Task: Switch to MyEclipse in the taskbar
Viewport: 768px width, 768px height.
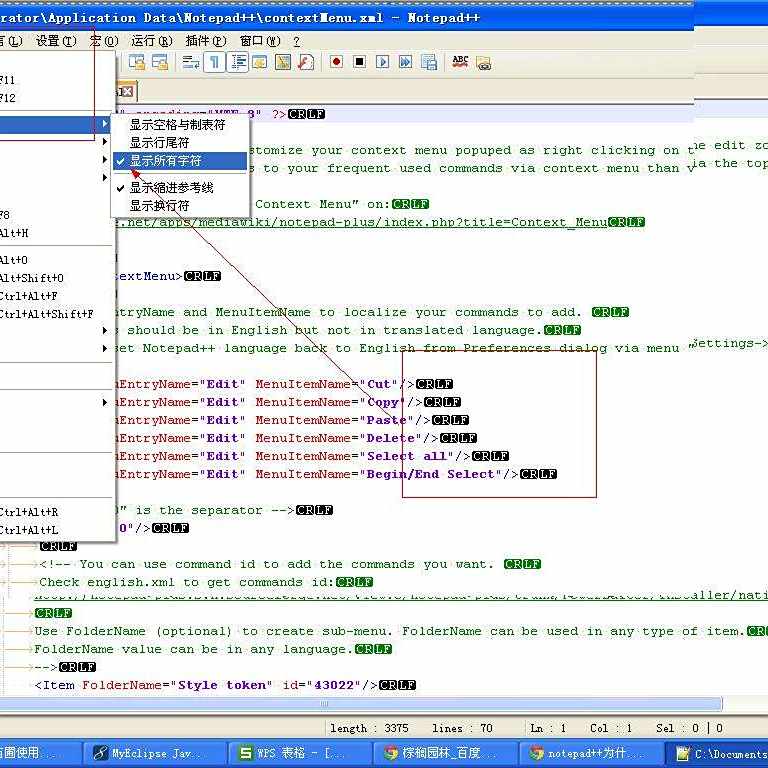Action: coord(147,753)
